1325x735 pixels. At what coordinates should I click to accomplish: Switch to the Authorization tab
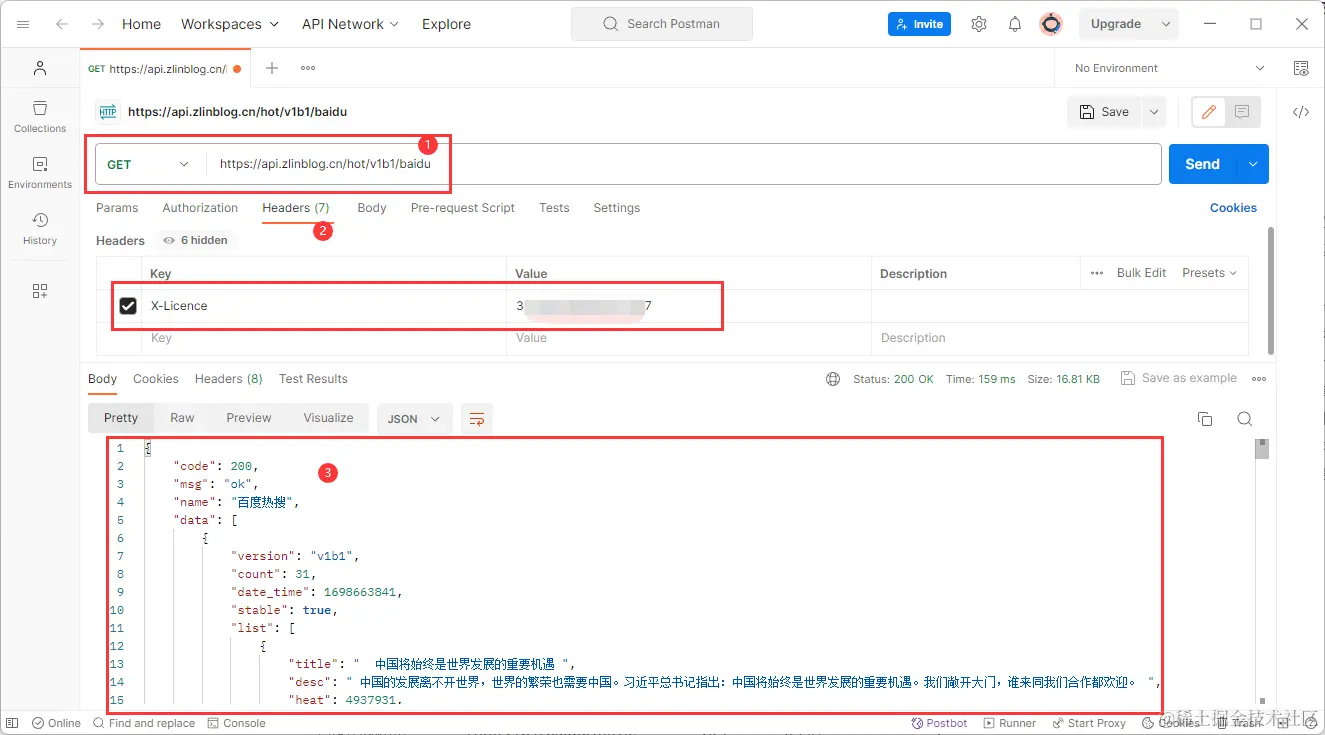click(x=200, y=208)
